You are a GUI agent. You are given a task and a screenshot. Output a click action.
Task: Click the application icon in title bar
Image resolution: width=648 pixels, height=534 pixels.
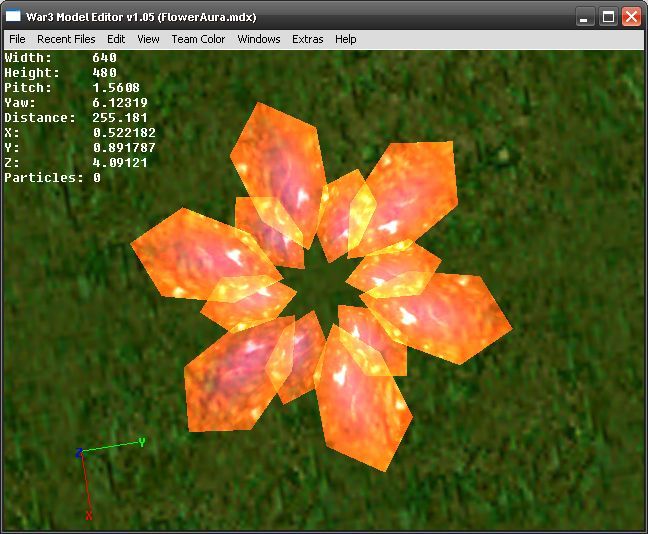[13, 16]
